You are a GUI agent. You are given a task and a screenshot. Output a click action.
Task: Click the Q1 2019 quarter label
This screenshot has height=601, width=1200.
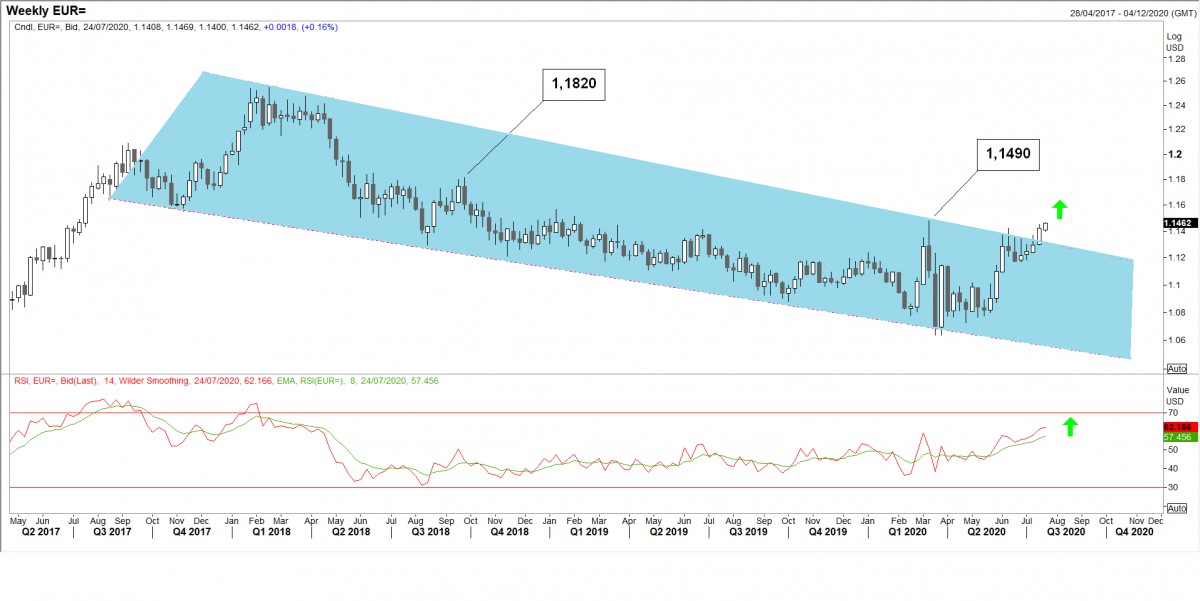pyautogui.click(x=588, y=533)
